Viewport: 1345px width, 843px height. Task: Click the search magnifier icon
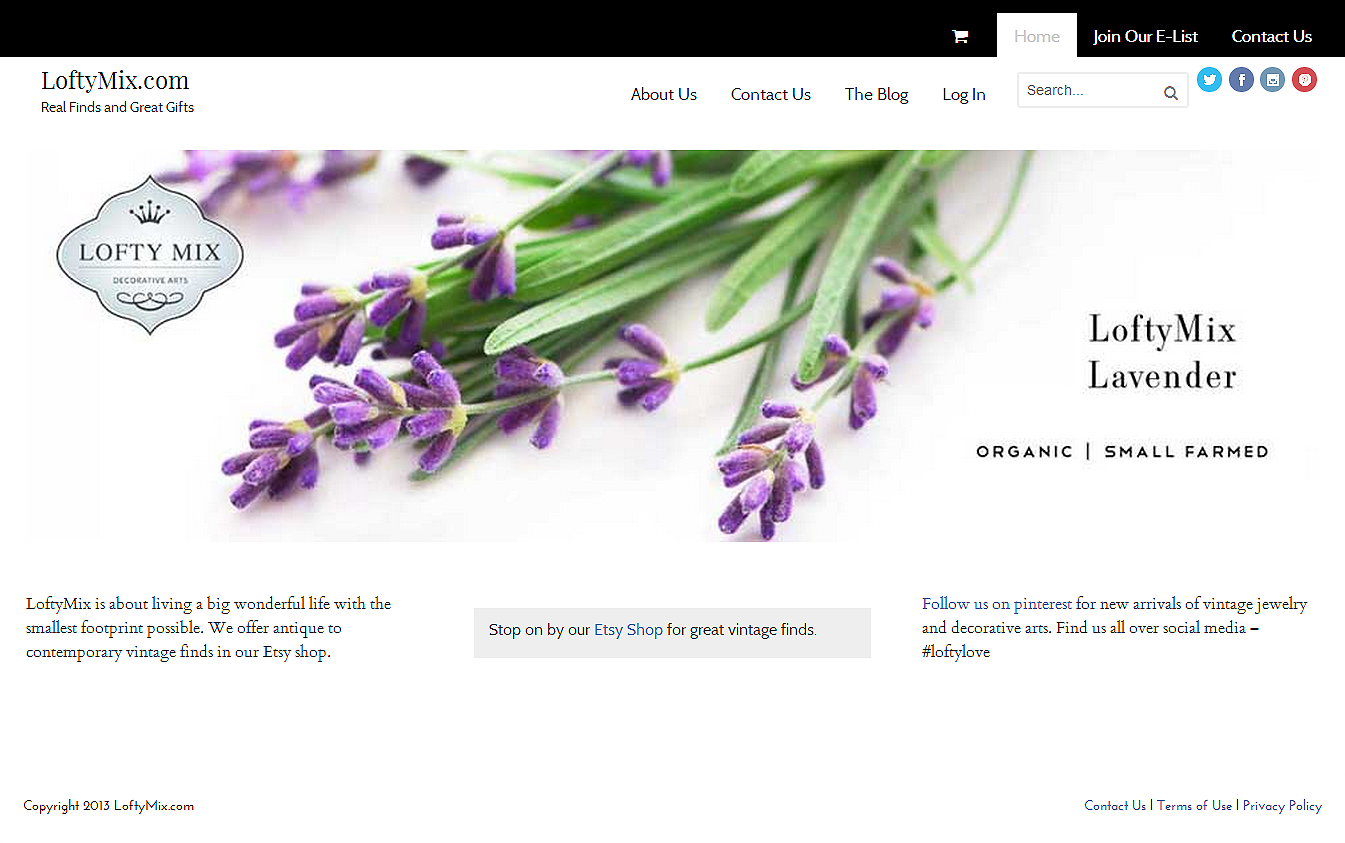click(1171, 94)
